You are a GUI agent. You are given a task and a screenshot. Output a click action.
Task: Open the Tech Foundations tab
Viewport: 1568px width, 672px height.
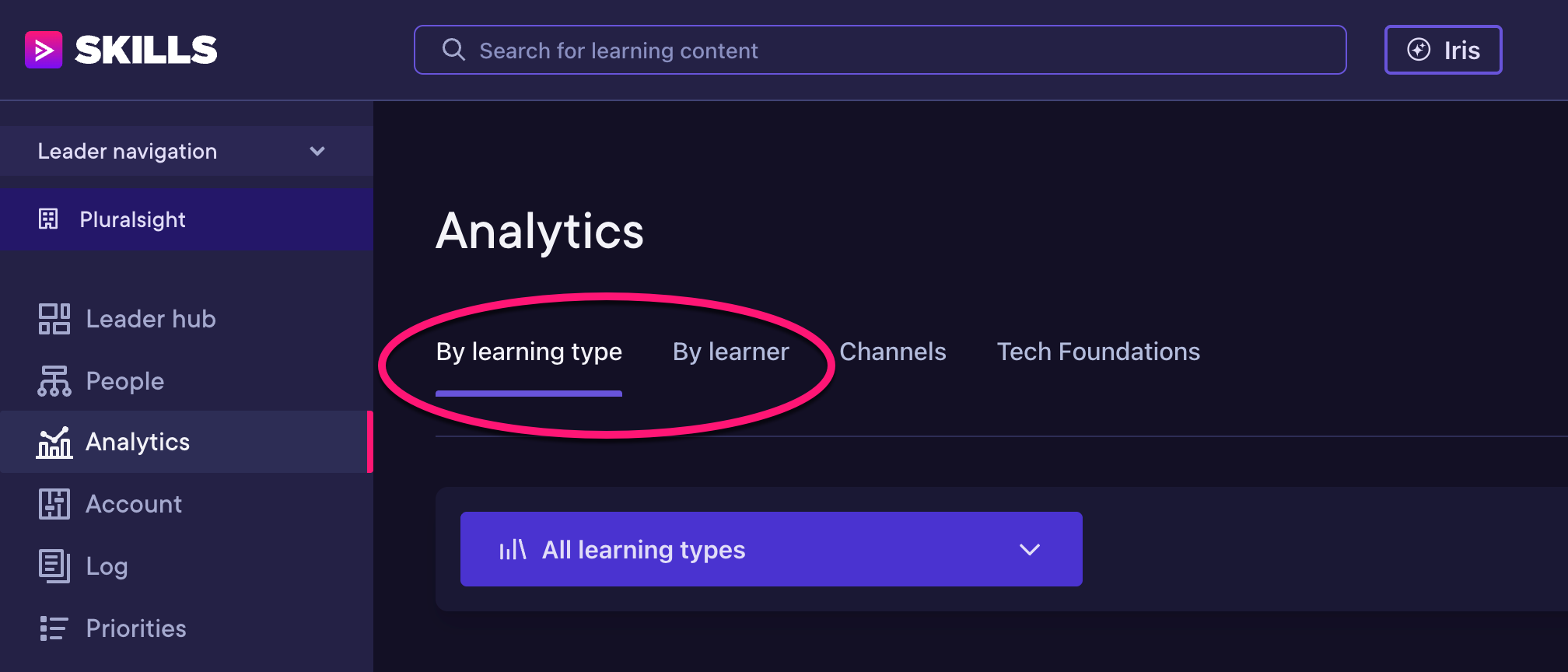pos(1098,352)
